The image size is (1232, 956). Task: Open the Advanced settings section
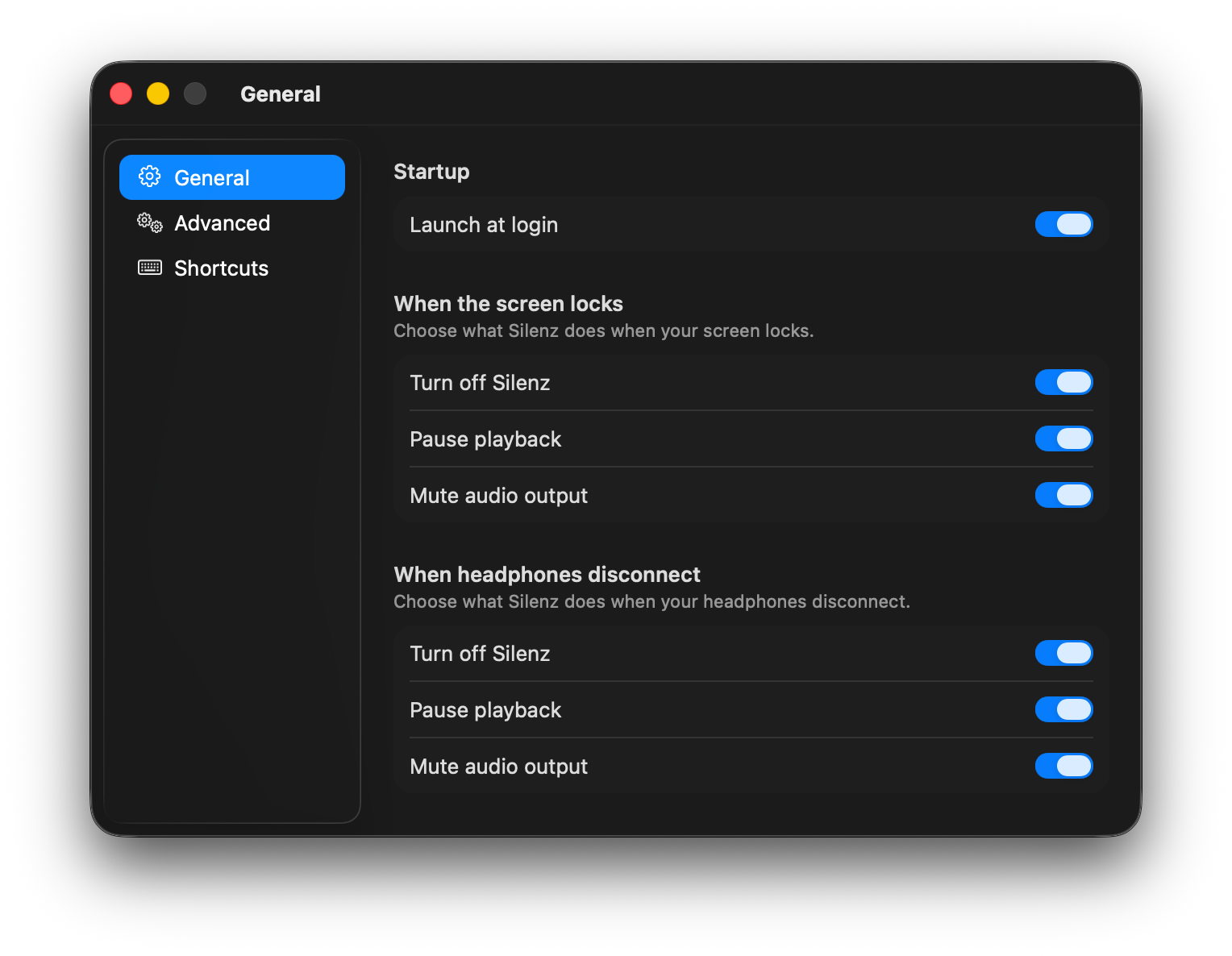point(223,223)
